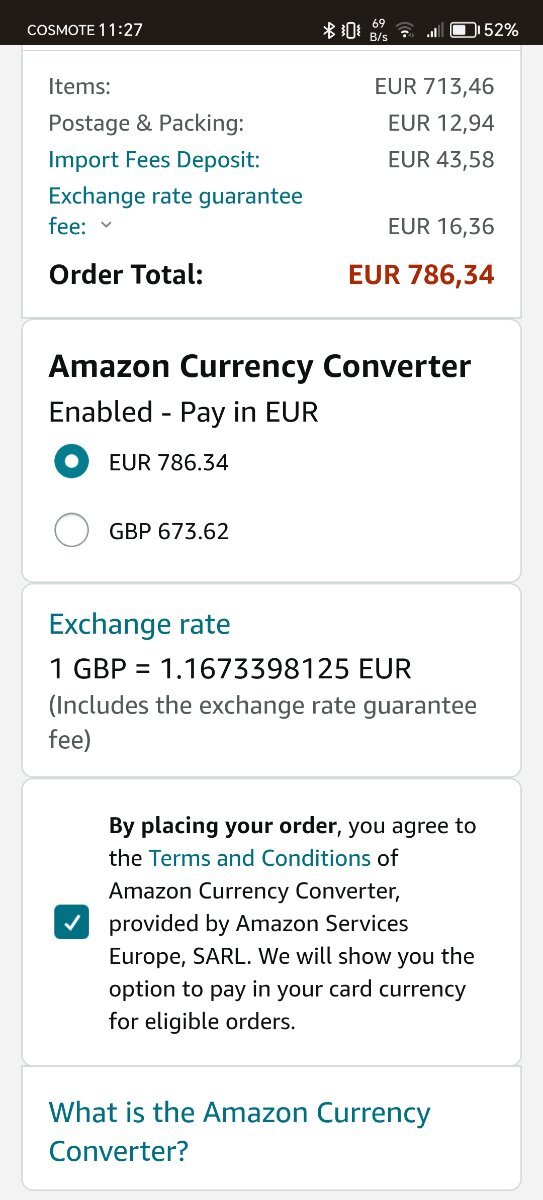Screen dimensions: 543x1200
Task: Tap the Order Total EUR 786,34 amount
Action: coord(421,274)
